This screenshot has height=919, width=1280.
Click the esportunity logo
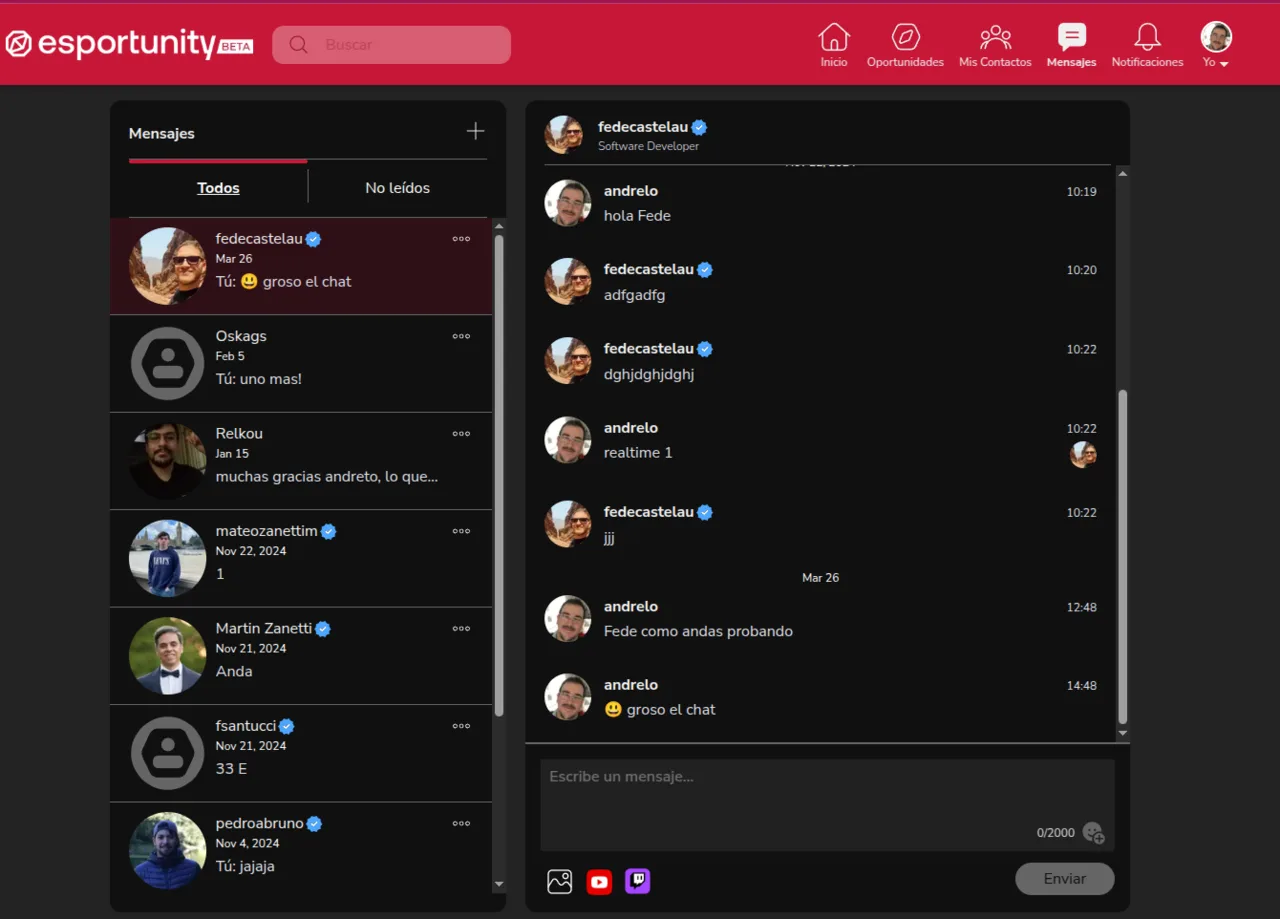pyautogui.click(x=129, y=44)
